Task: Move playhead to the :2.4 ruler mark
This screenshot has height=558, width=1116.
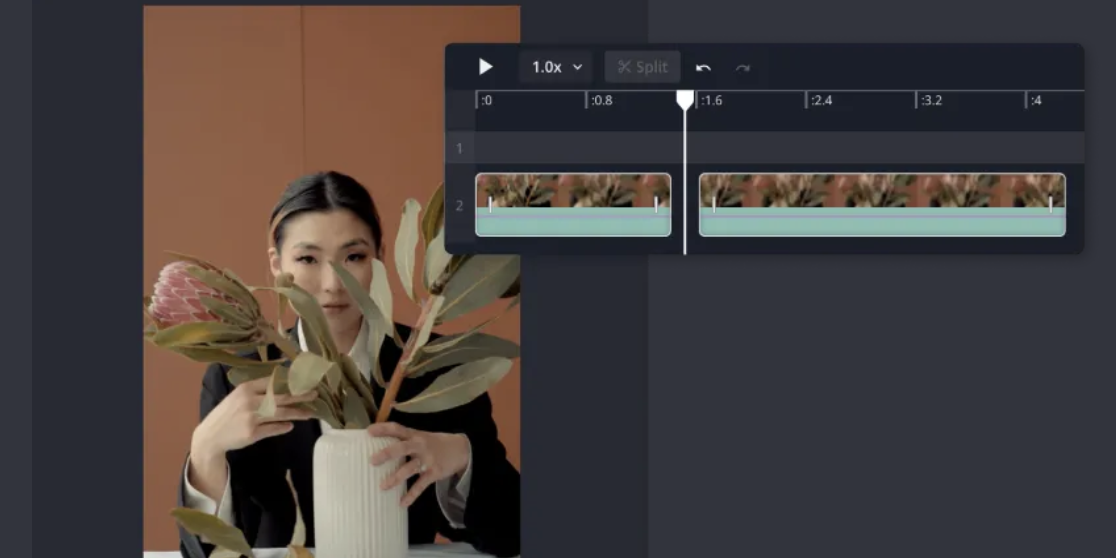Action: [x=820, y=100]
